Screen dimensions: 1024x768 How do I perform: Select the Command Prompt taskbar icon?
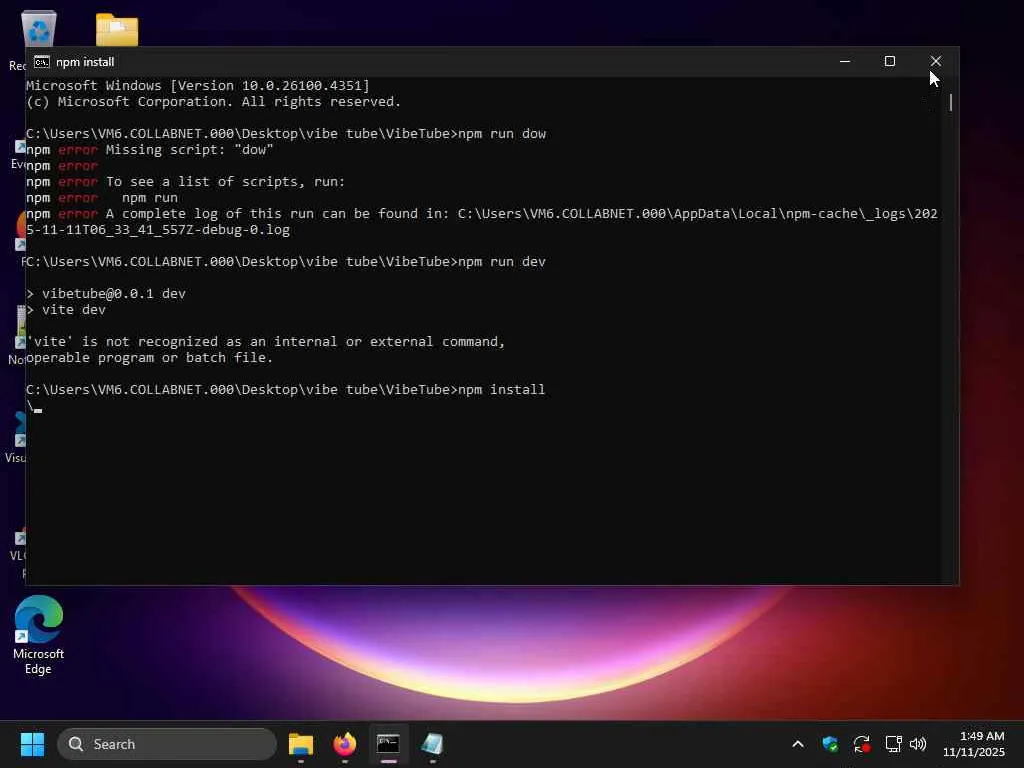[x=388, y=744]
